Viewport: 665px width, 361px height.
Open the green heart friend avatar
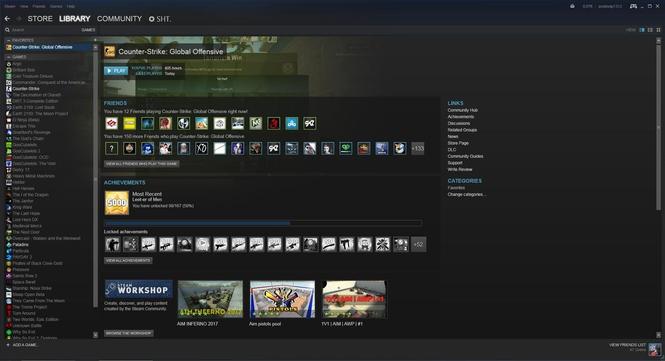coord(346,148)
